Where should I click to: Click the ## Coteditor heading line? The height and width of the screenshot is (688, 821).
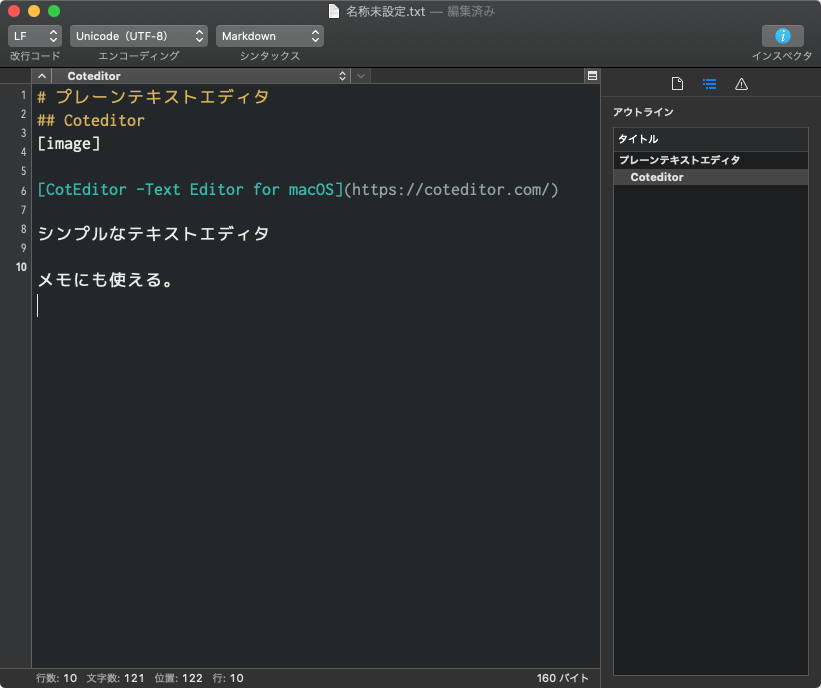tap(91, 120)
